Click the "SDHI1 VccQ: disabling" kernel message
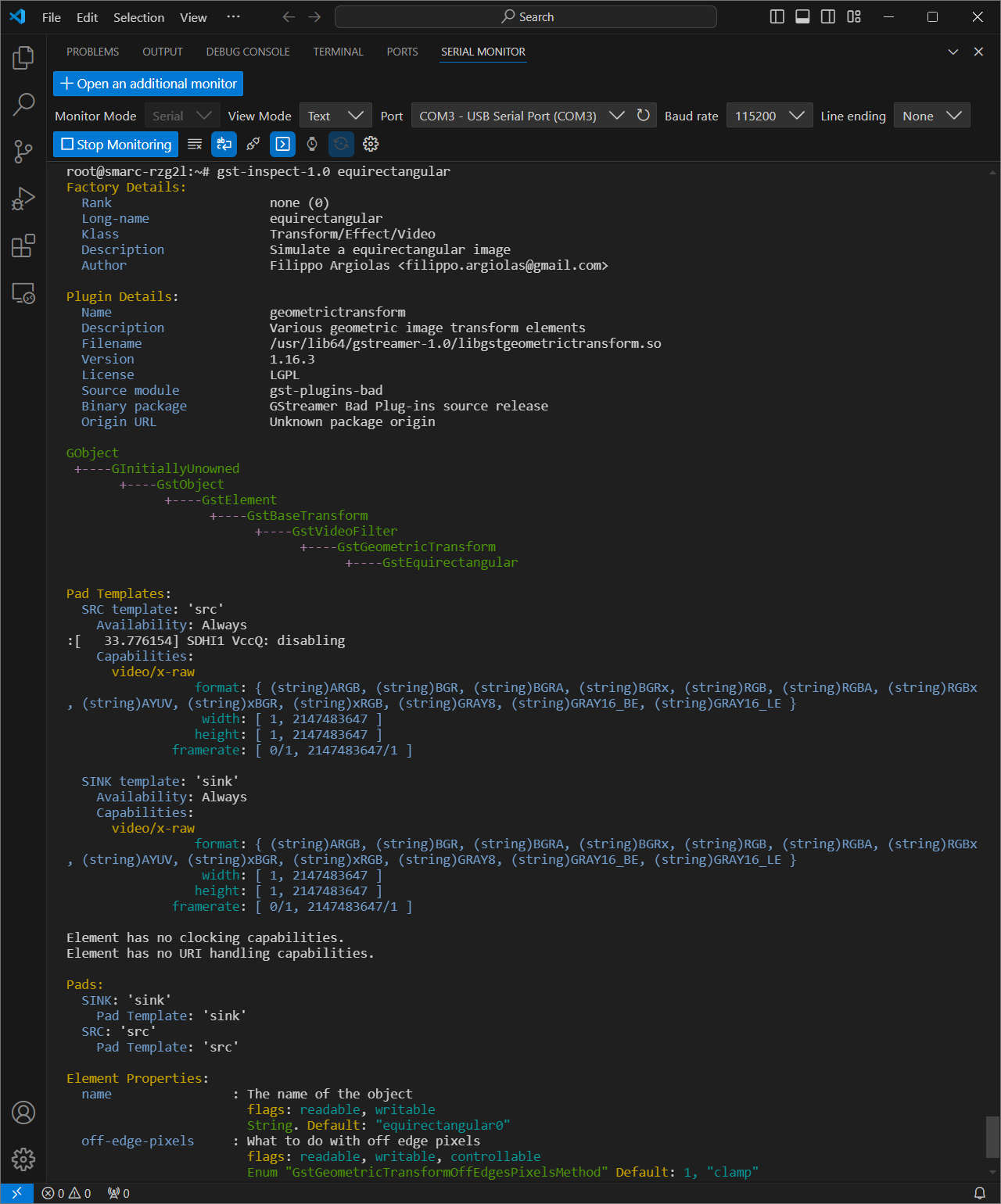Image resolution: width=1001 pixels, height=1204 pixels. pos(266,640)
